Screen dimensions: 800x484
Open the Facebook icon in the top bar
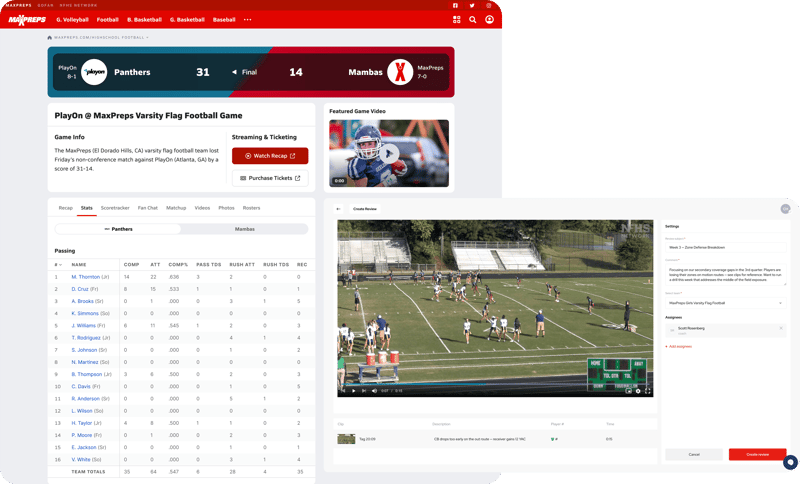click(x=455, y=5)
